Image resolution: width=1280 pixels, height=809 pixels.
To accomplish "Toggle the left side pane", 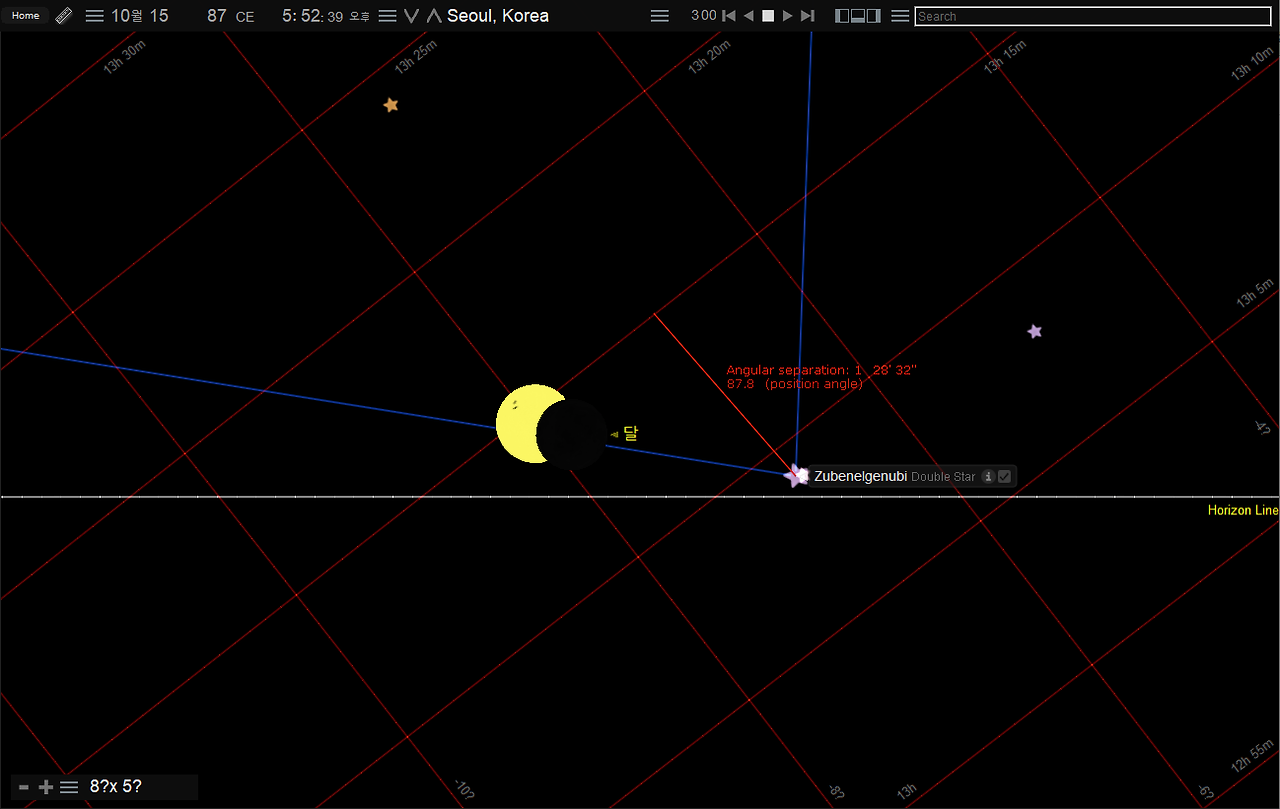I will (x=842, y=16).
